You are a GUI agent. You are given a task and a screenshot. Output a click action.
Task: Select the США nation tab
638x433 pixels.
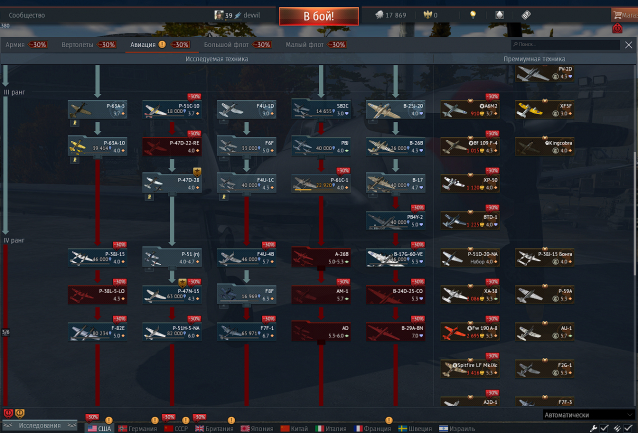[99, 429]
